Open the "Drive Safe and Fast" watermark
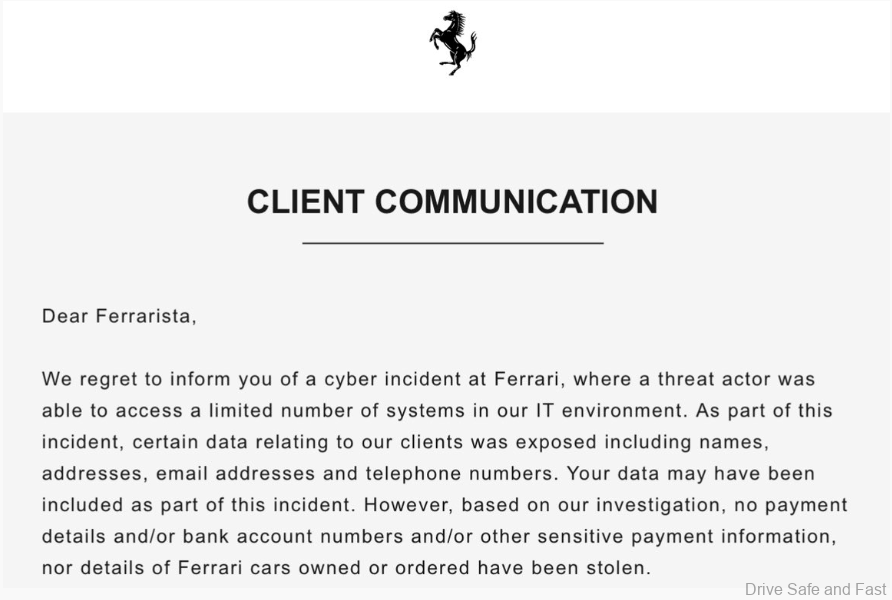Screen dimensions: 892x600 (815, 589)
